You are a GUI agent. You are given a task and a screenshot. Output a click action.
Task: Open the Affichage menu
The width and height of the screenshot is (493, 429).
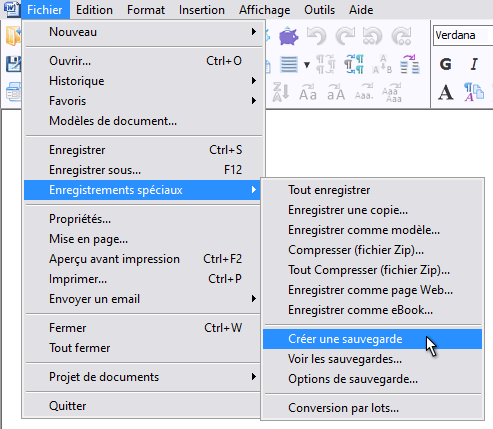click(264, 10)
